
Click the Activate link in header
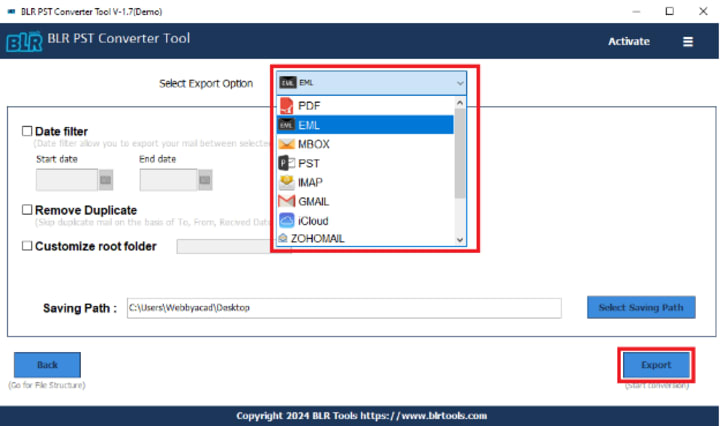629,41
